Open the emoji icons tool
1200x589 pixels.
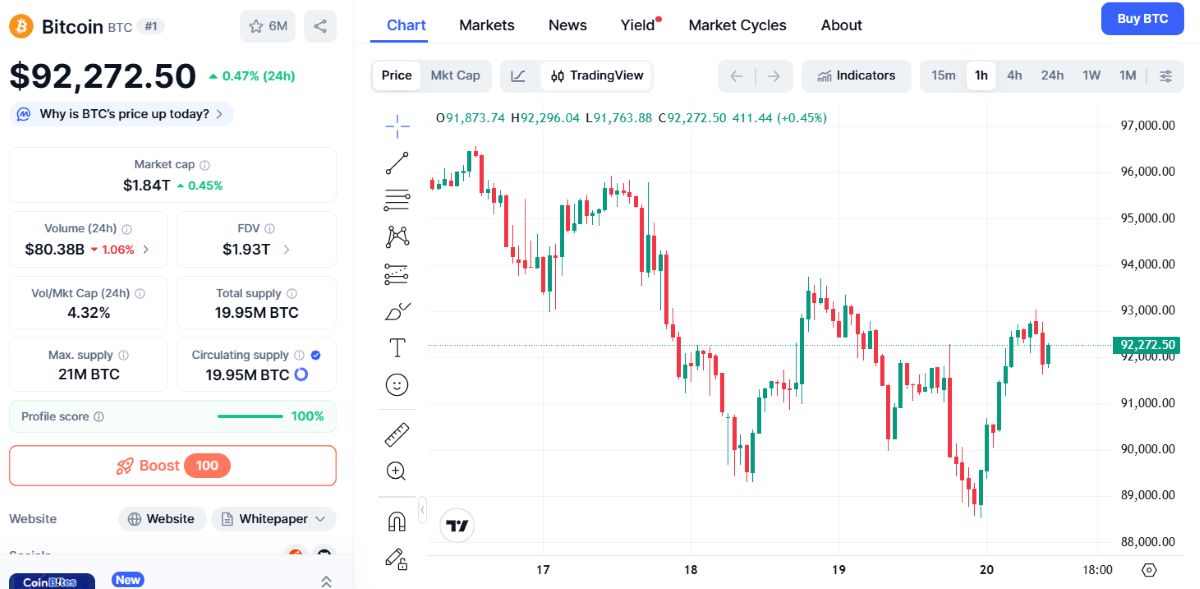click(397, 385)
